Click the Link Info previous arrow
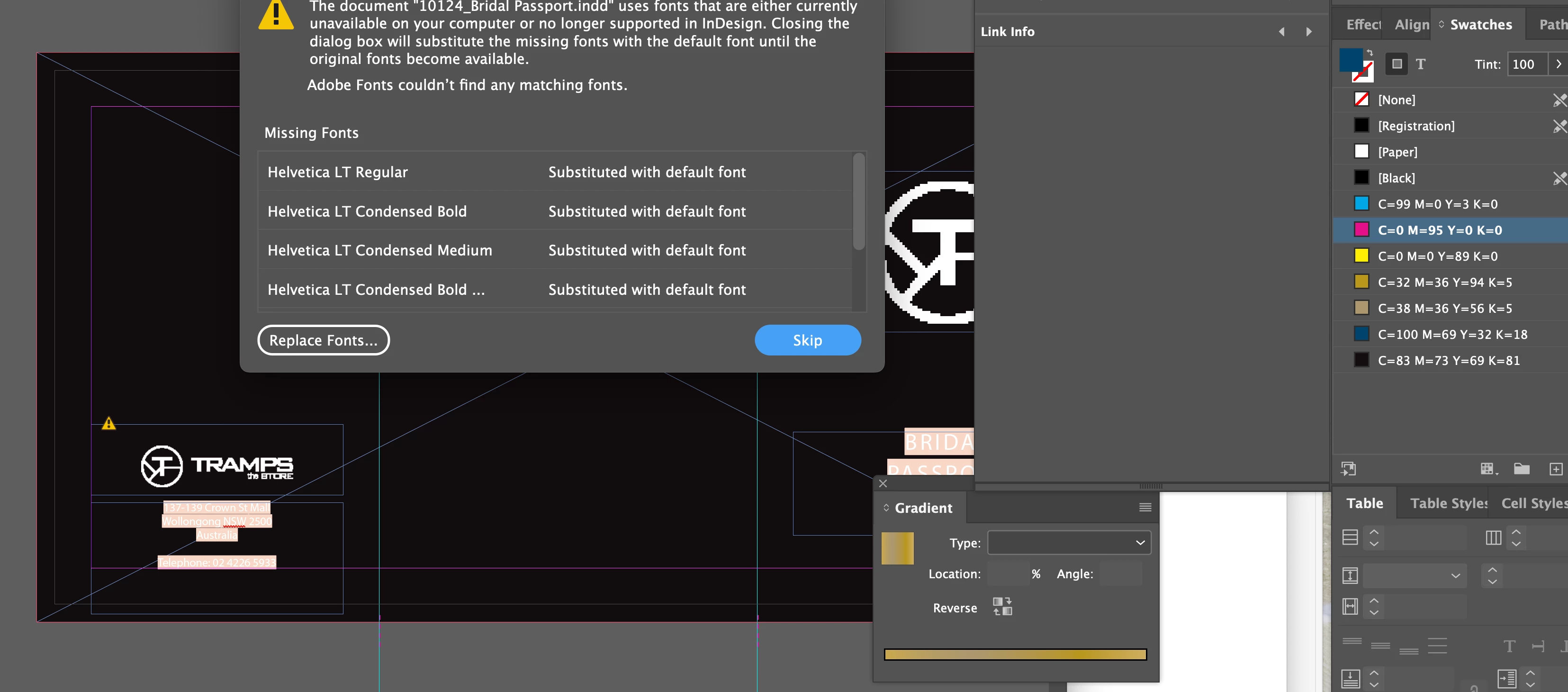1568x692 pixels. tap(1282, 32)
